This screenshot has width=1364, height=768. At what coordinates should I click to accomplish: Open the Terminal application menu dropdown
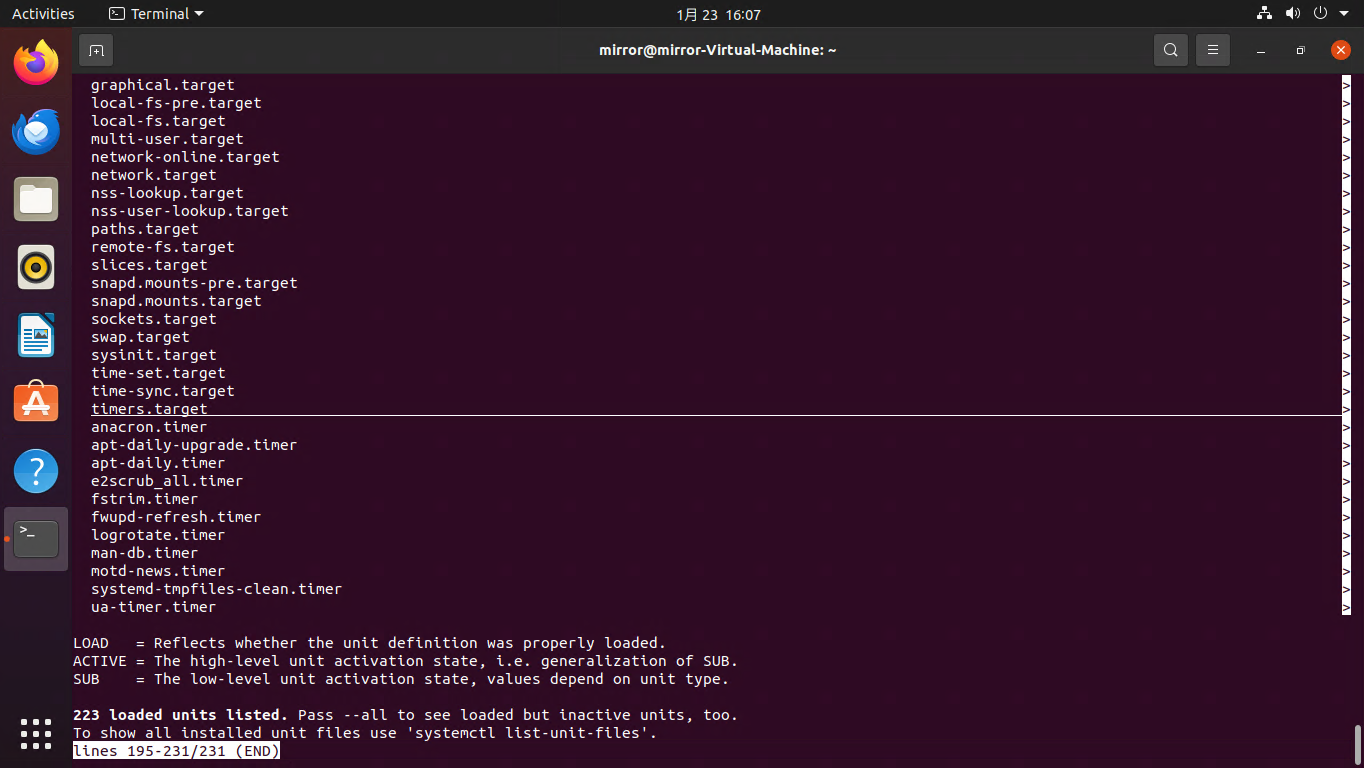pos(155,13)
